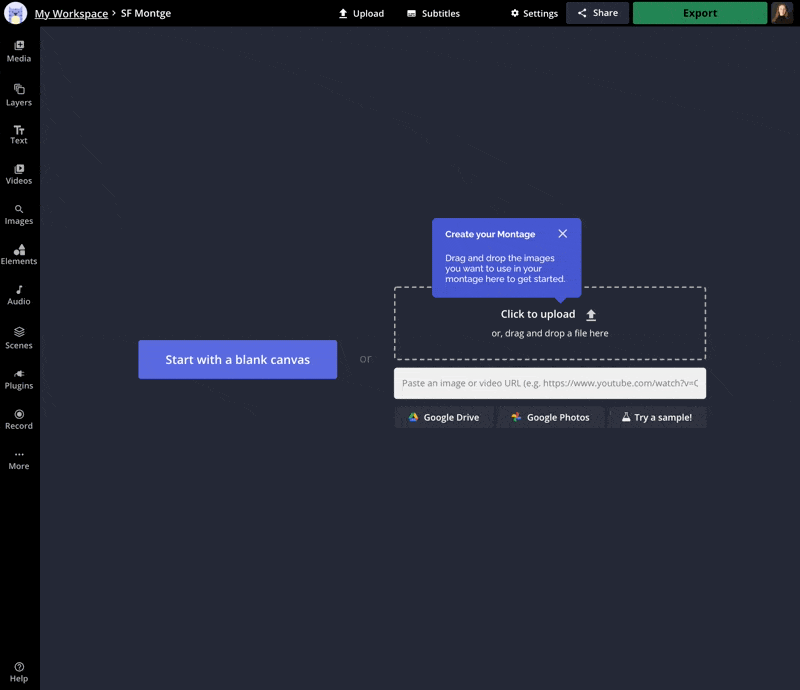Open Subtitles from the top bar
This screenshot has height=690, width=800.
point(433,14)
